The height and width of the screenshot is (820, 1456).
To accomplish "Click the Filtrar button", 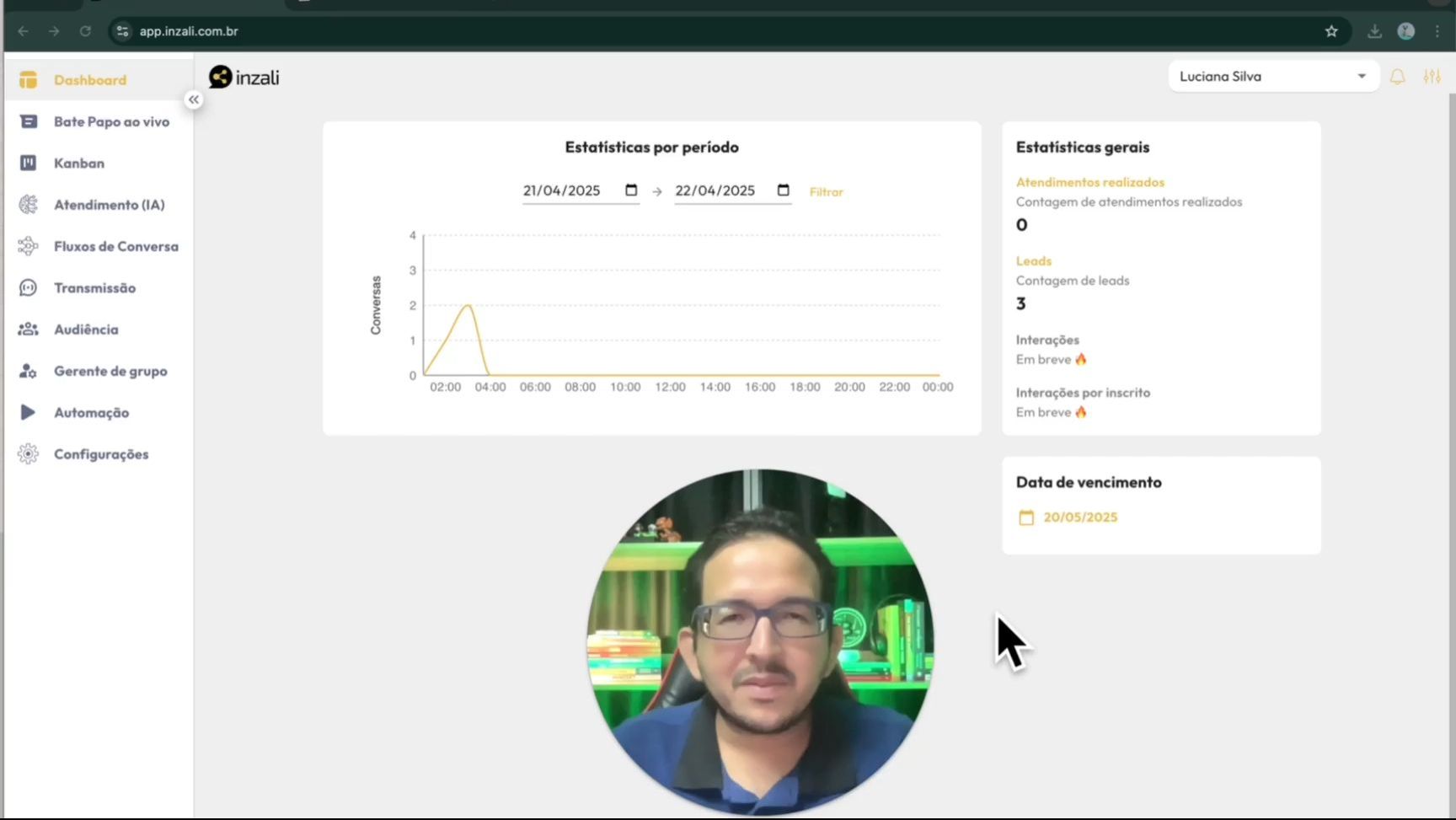I will [826, 192].
